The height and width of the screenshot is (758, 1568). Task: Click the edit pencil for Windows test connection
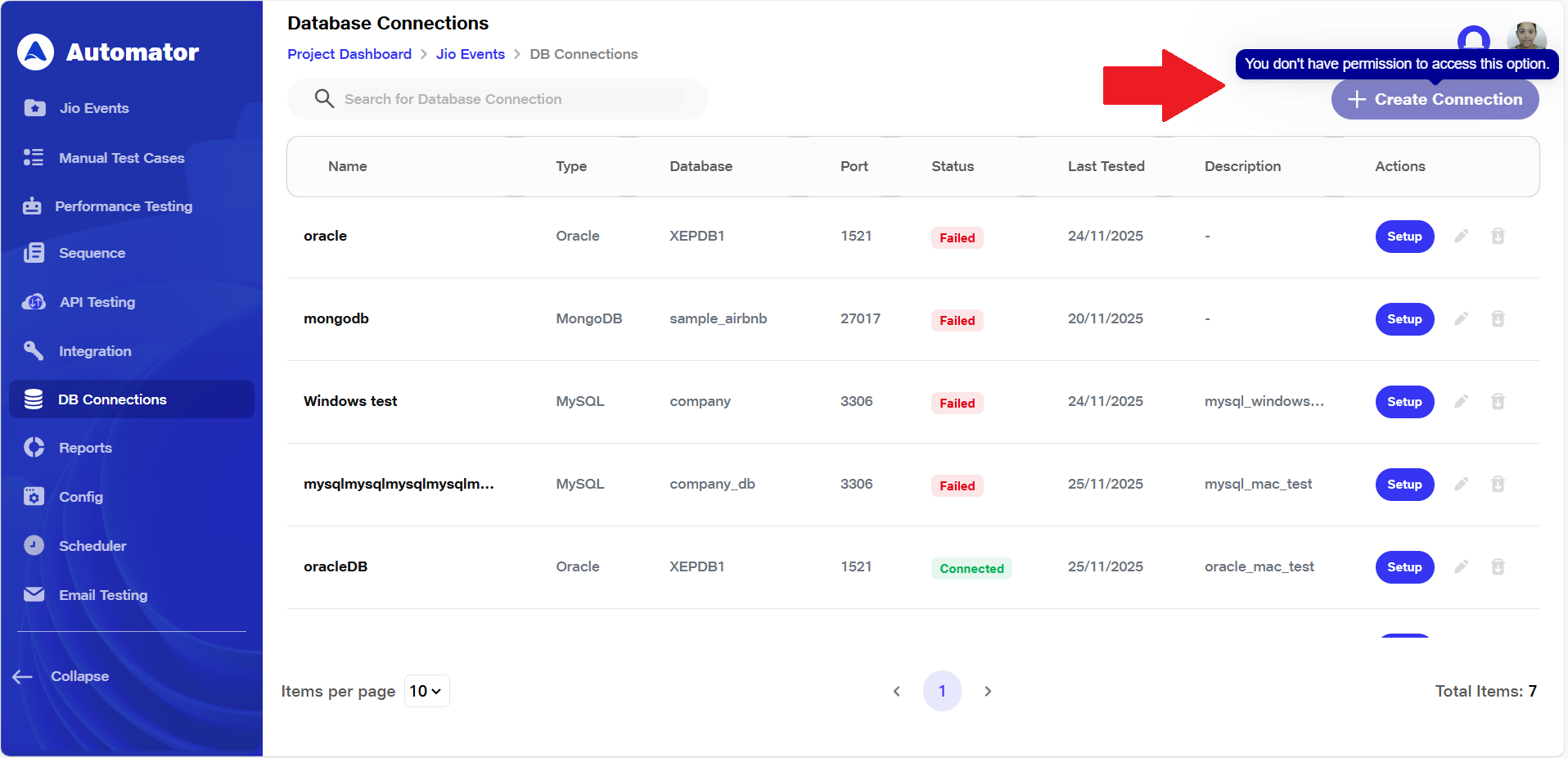tap(1461, 402)
